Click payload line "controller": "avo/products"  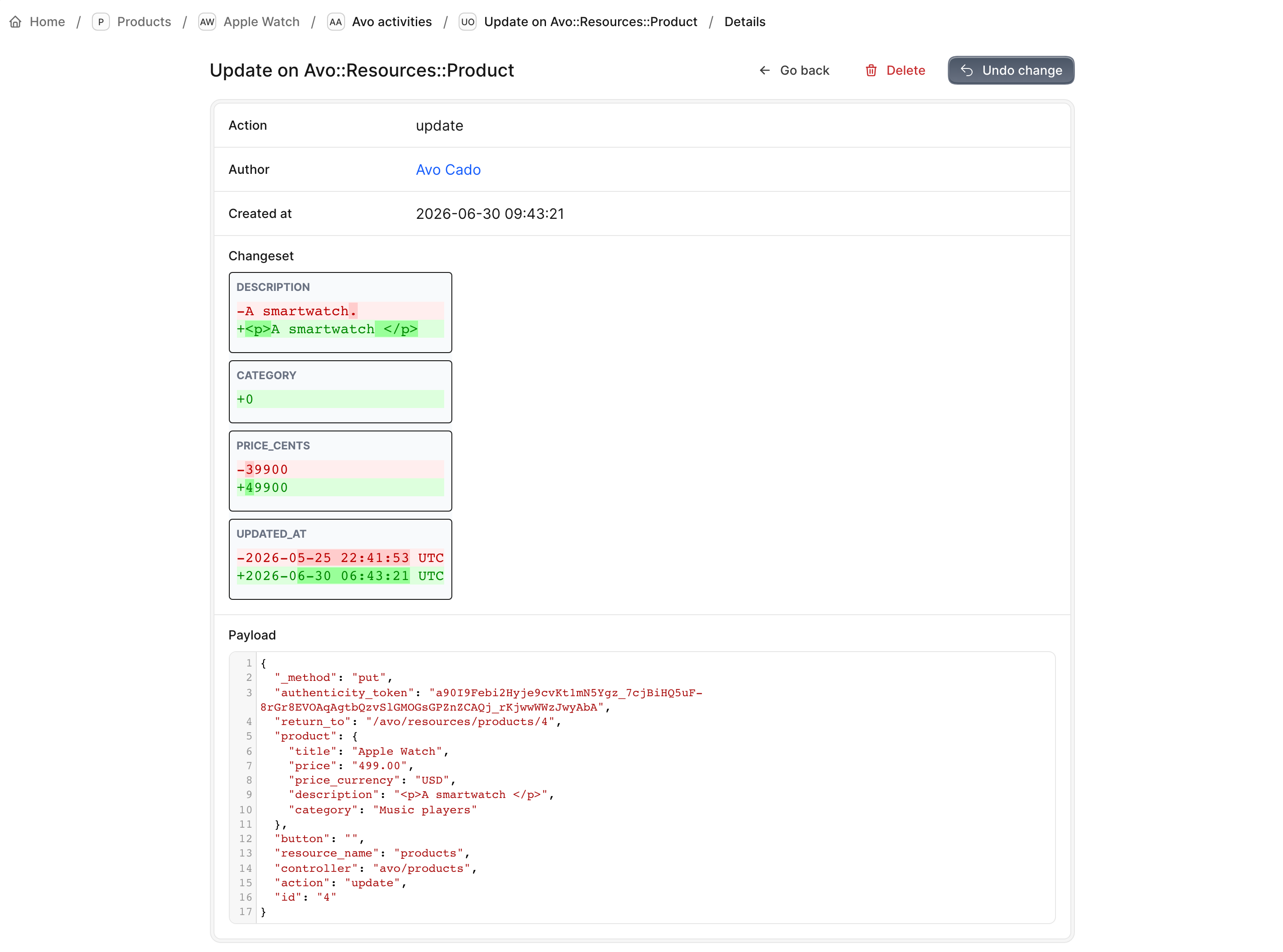coord(375,868)
